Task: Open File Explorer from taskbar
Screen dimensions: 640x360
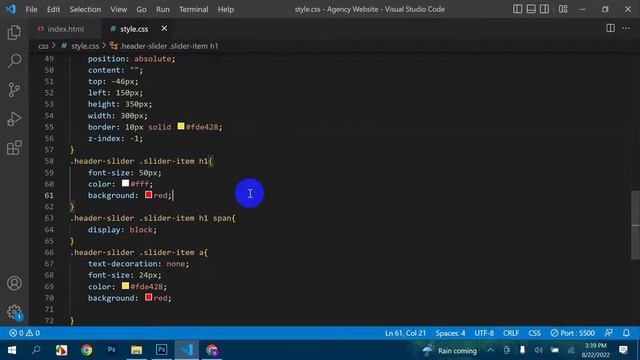Action: 136,350
